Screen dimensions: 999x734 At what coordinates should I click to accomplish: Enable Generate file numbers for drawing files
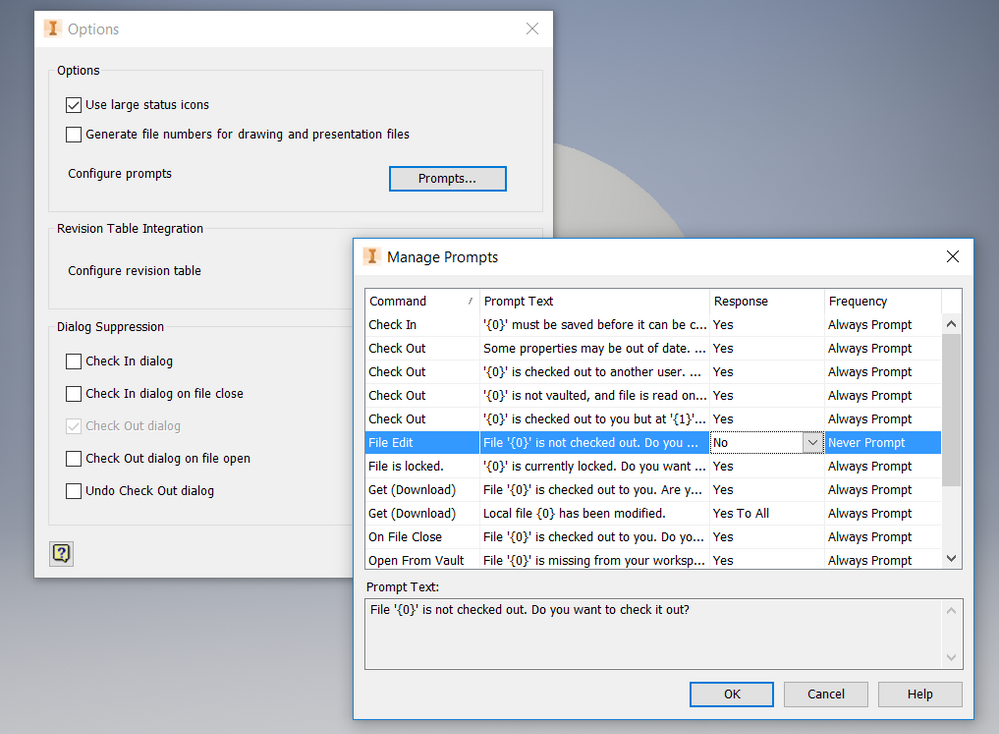pyautogui.click(x=74, y=133)
